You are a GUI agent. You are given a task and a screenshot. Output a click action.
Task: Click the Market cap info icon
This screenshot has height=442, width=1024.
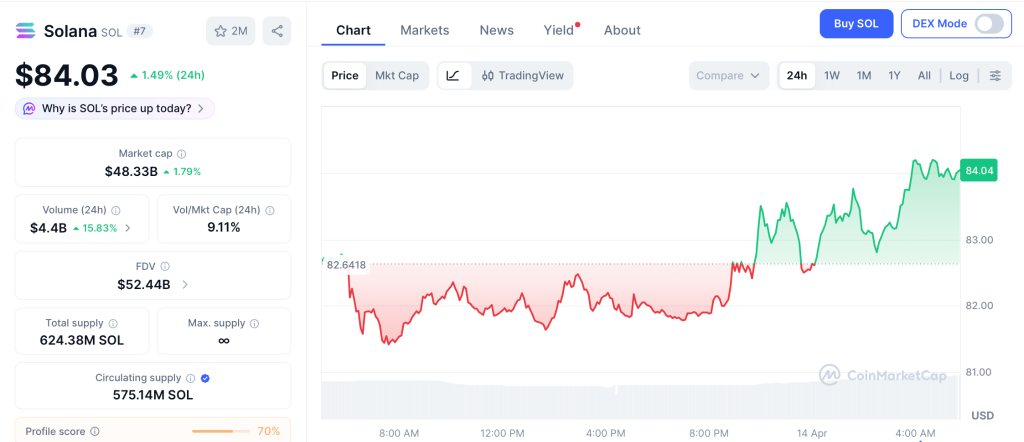click(x=181, y=154)
